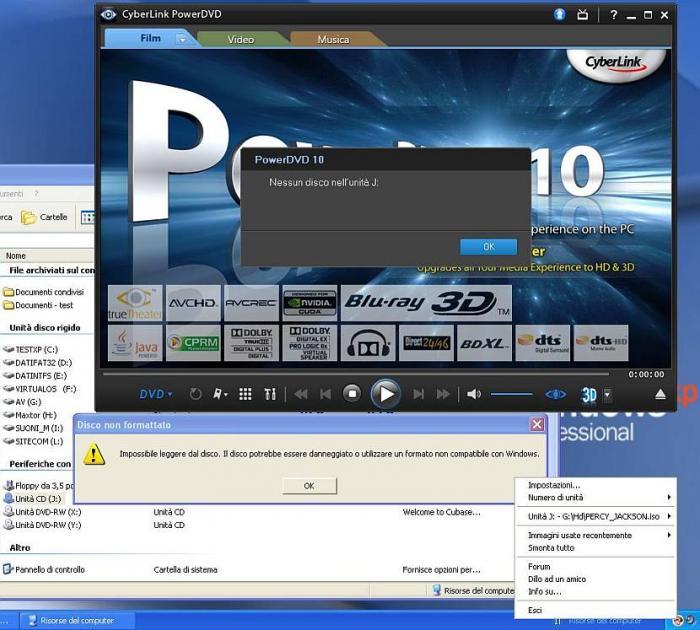Adjust the PowerDVD volume slider
Screen dimensions: 700x630
pyautogui.click(x=511, y=394)
